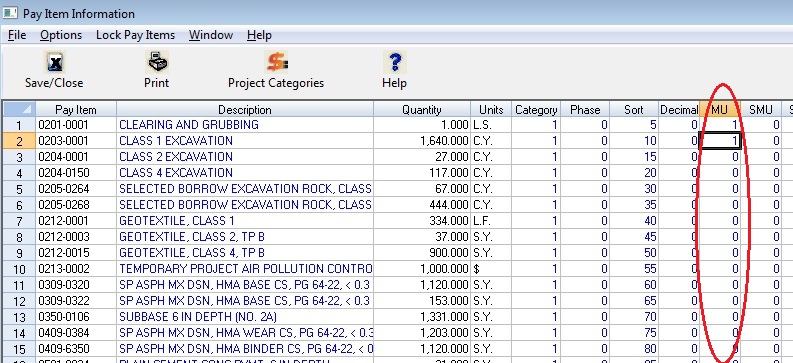Viewport: 793px width, 363px height.
Task: Select all cells via grid corner button
Action: tap(19, 110)
